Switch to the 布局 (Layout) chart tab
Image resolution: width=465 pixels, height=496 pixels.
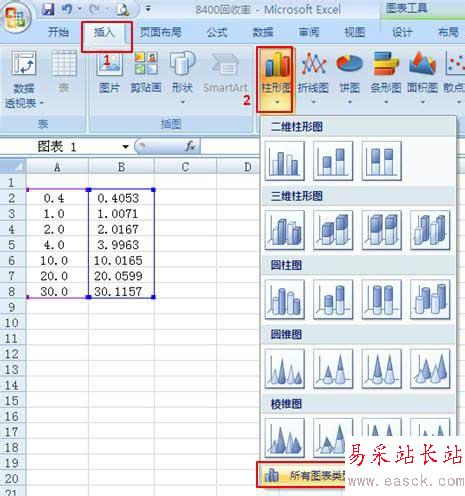pos(448,32)
